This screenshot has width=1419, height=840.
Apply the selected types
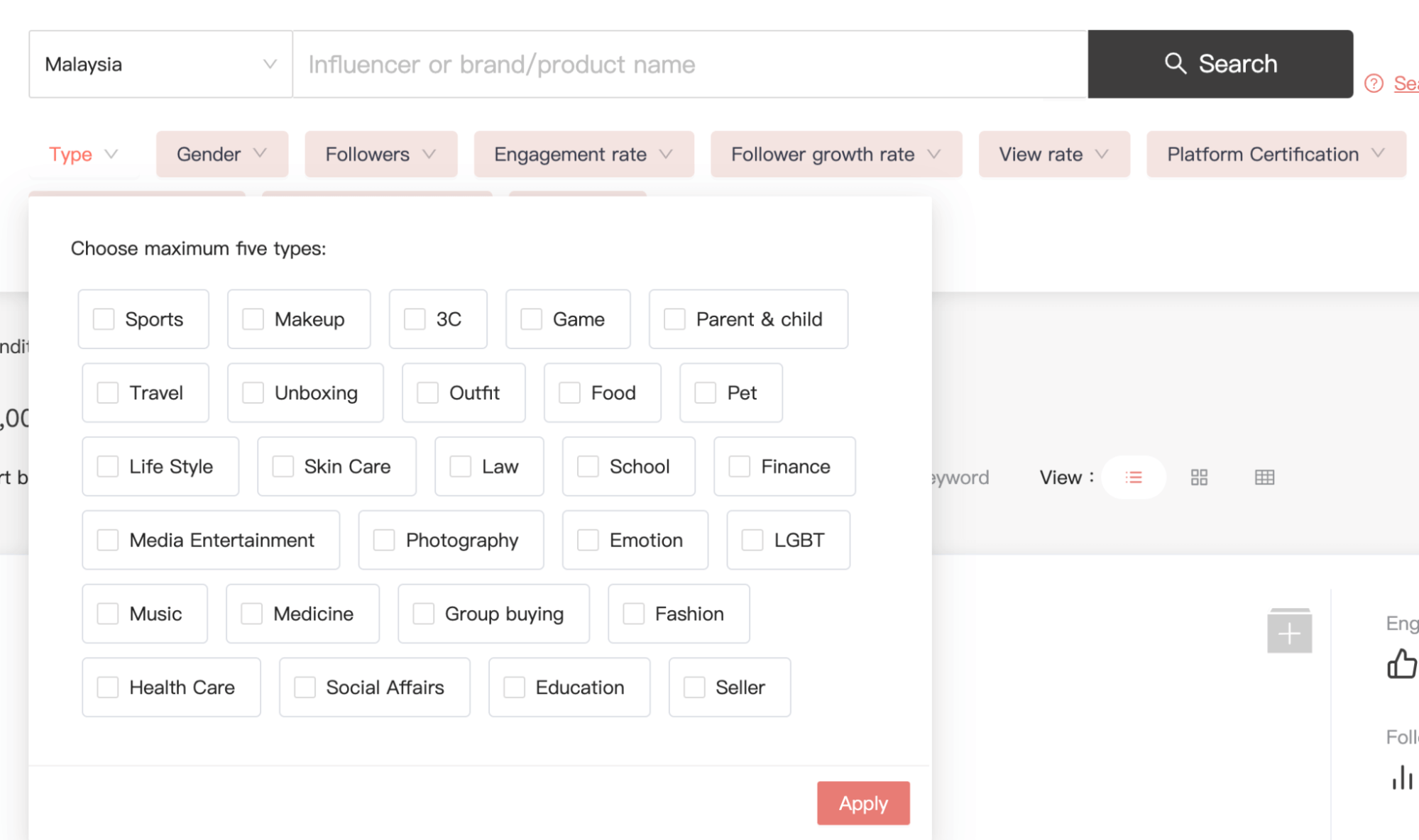point(863,803)
